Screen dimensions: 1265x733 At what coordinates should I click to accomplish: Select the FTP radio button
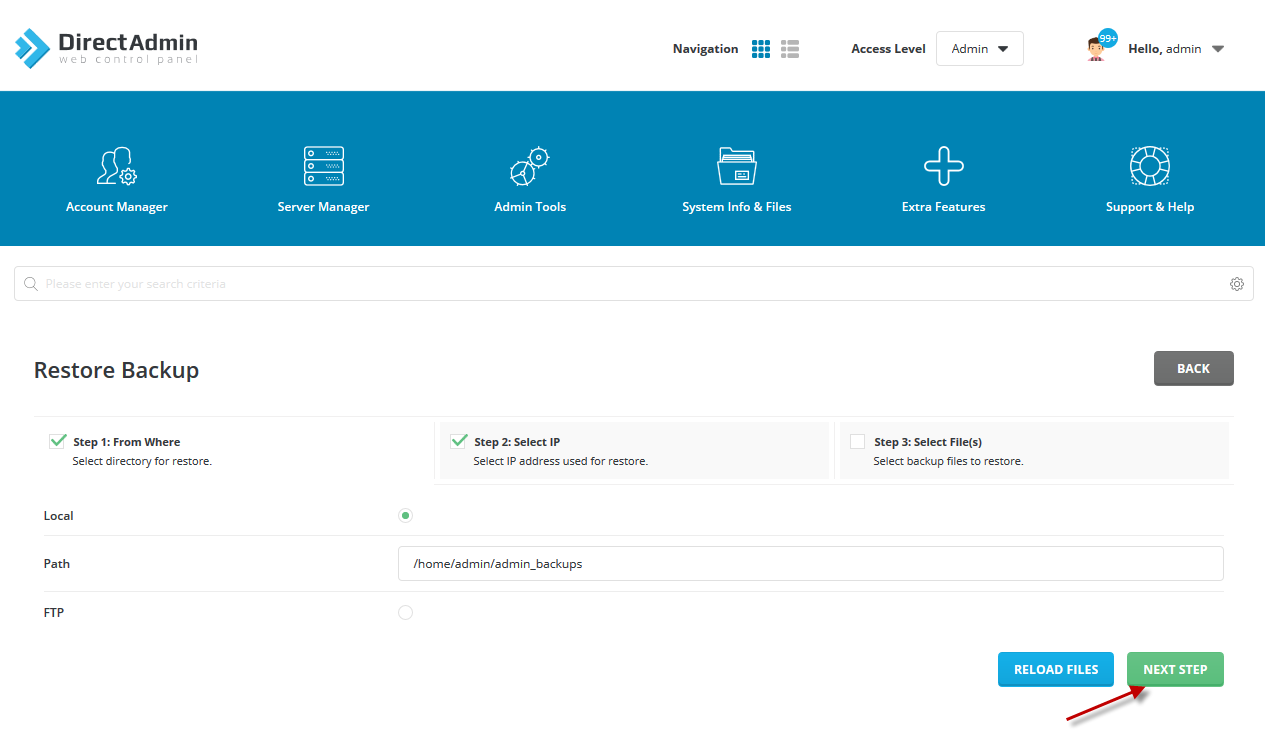[x=405, y=612]
